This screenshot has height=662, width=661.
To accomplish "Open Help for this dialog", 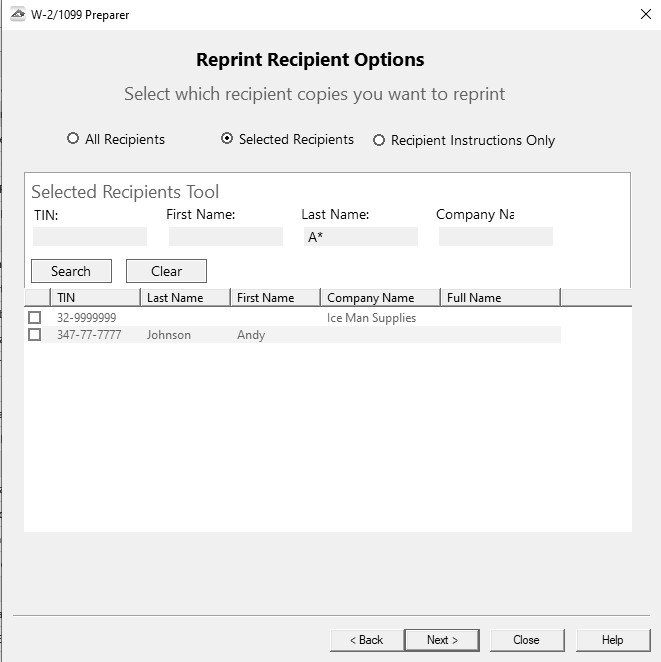I will coord(613,640).
